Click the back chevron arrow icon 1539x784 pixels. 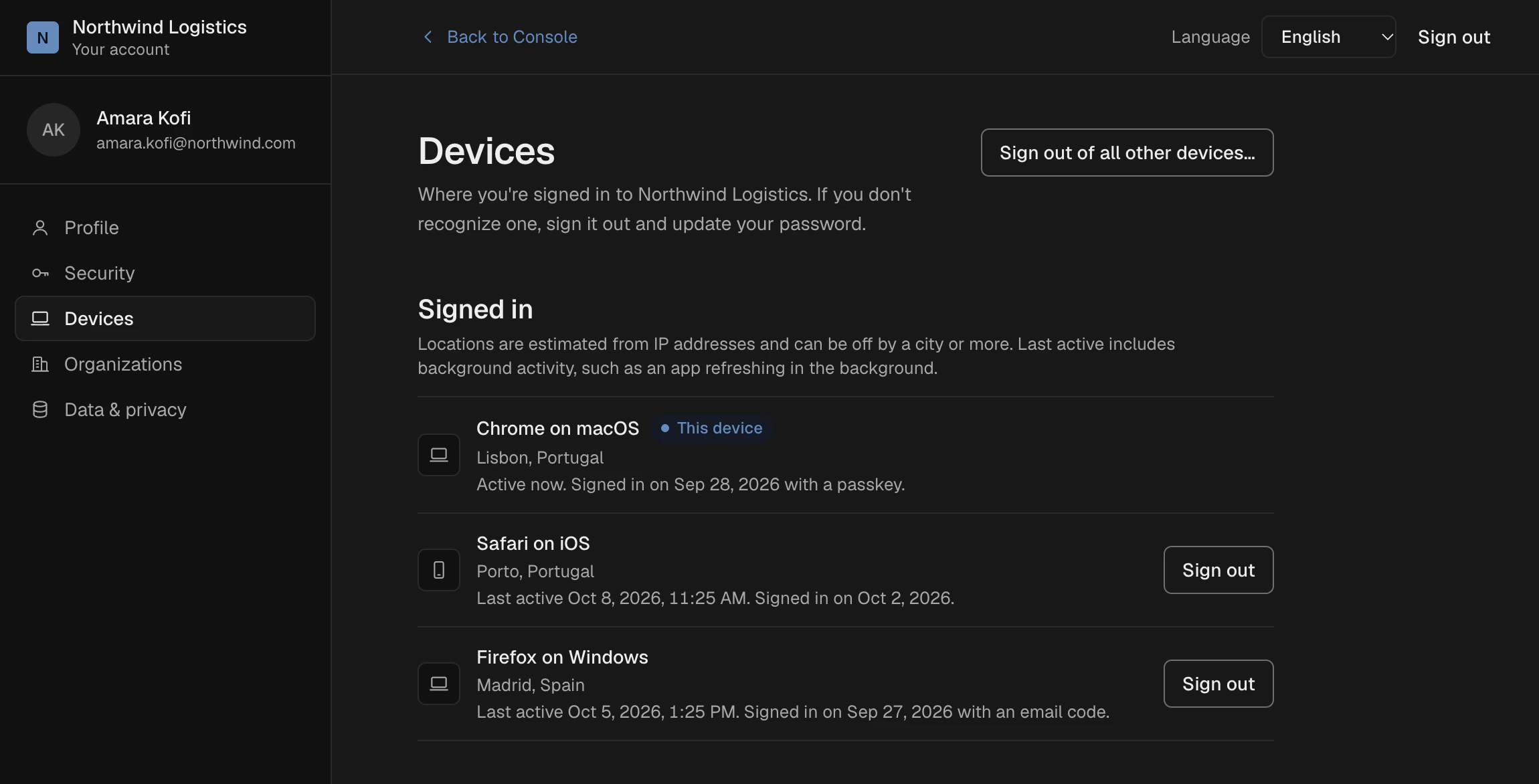428,37
